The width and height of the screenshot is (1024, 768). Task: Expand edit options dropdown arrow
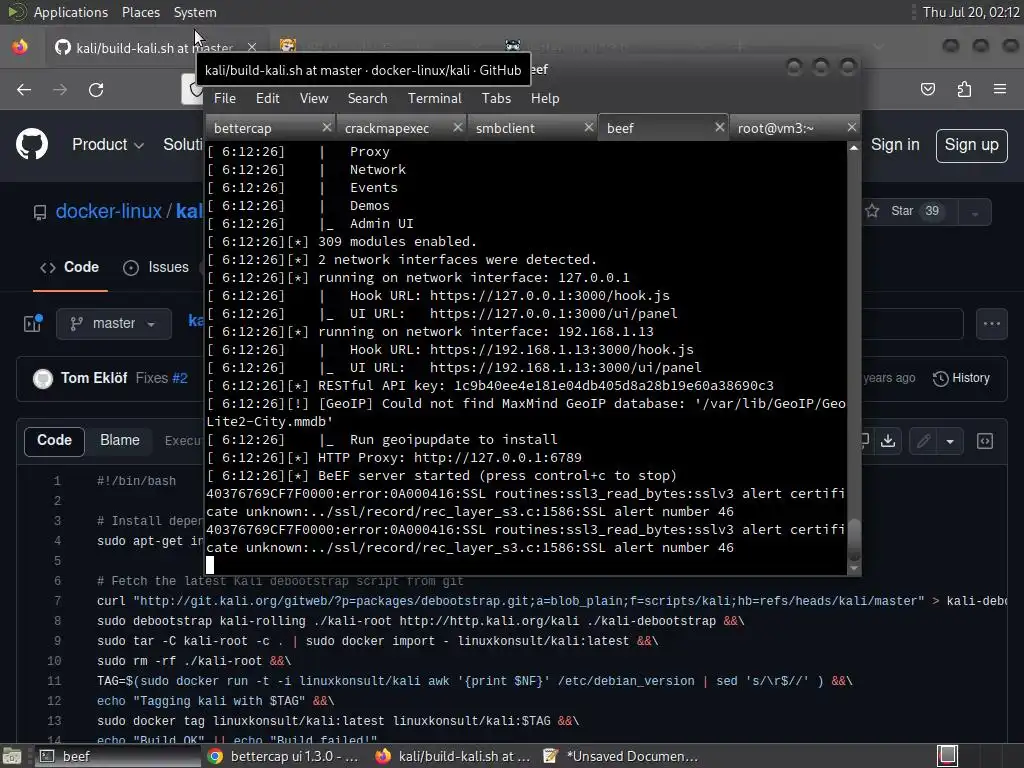click(x=950, y=441)
